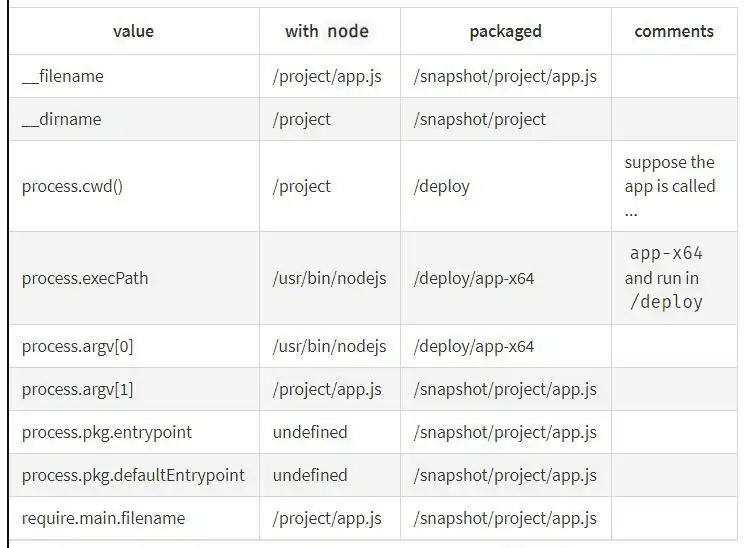Click the "comments" column header

tap(674, 31)
